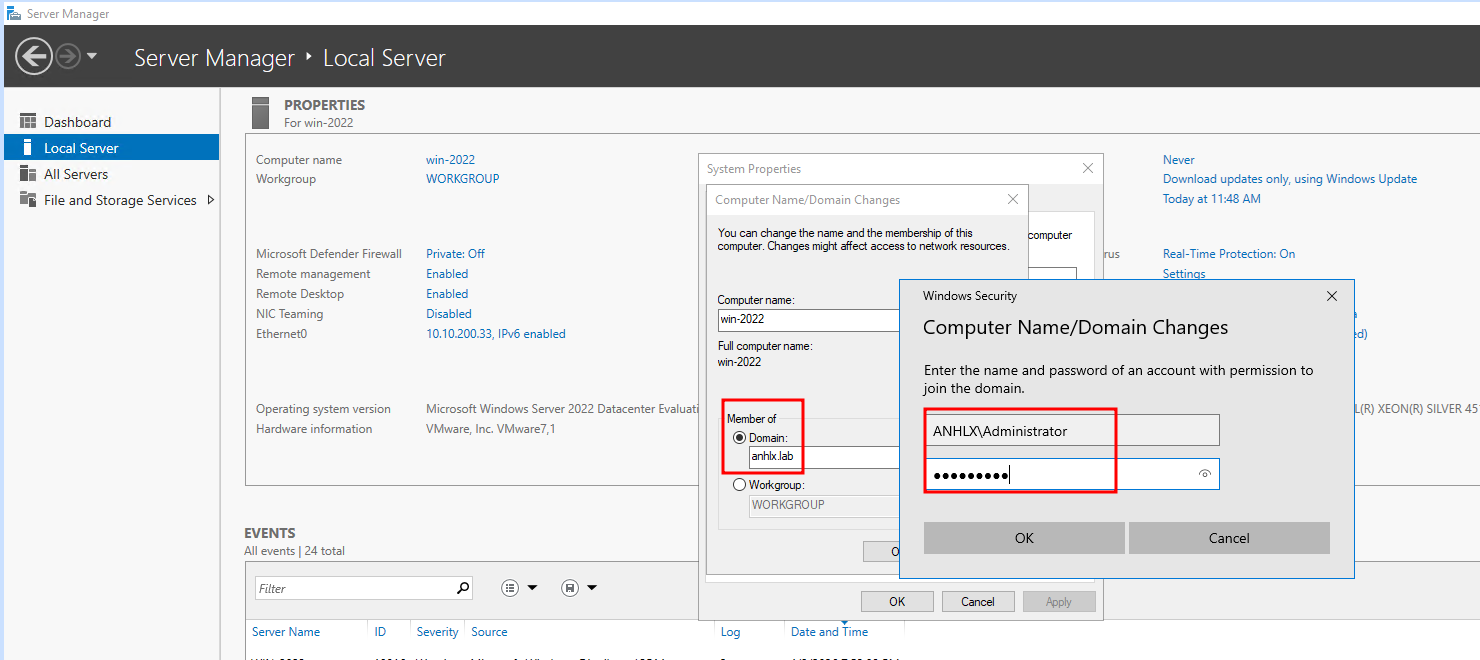Click the ANHLX\Administrator username field
Viewport: 1480px width, 660px height.
[x=1070, y=431]
